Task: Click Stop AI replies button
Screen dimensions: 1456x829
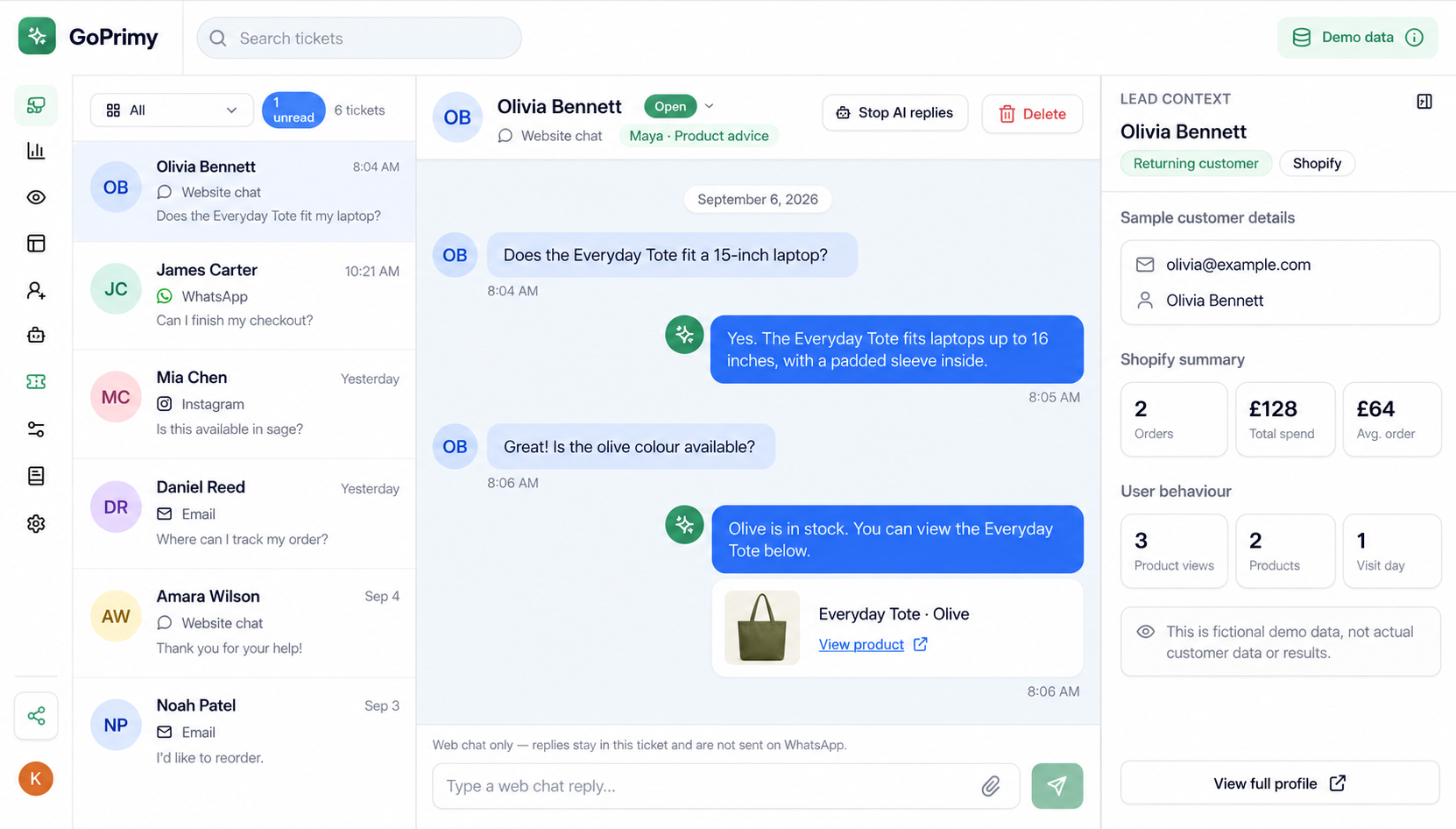Action: 895,113
